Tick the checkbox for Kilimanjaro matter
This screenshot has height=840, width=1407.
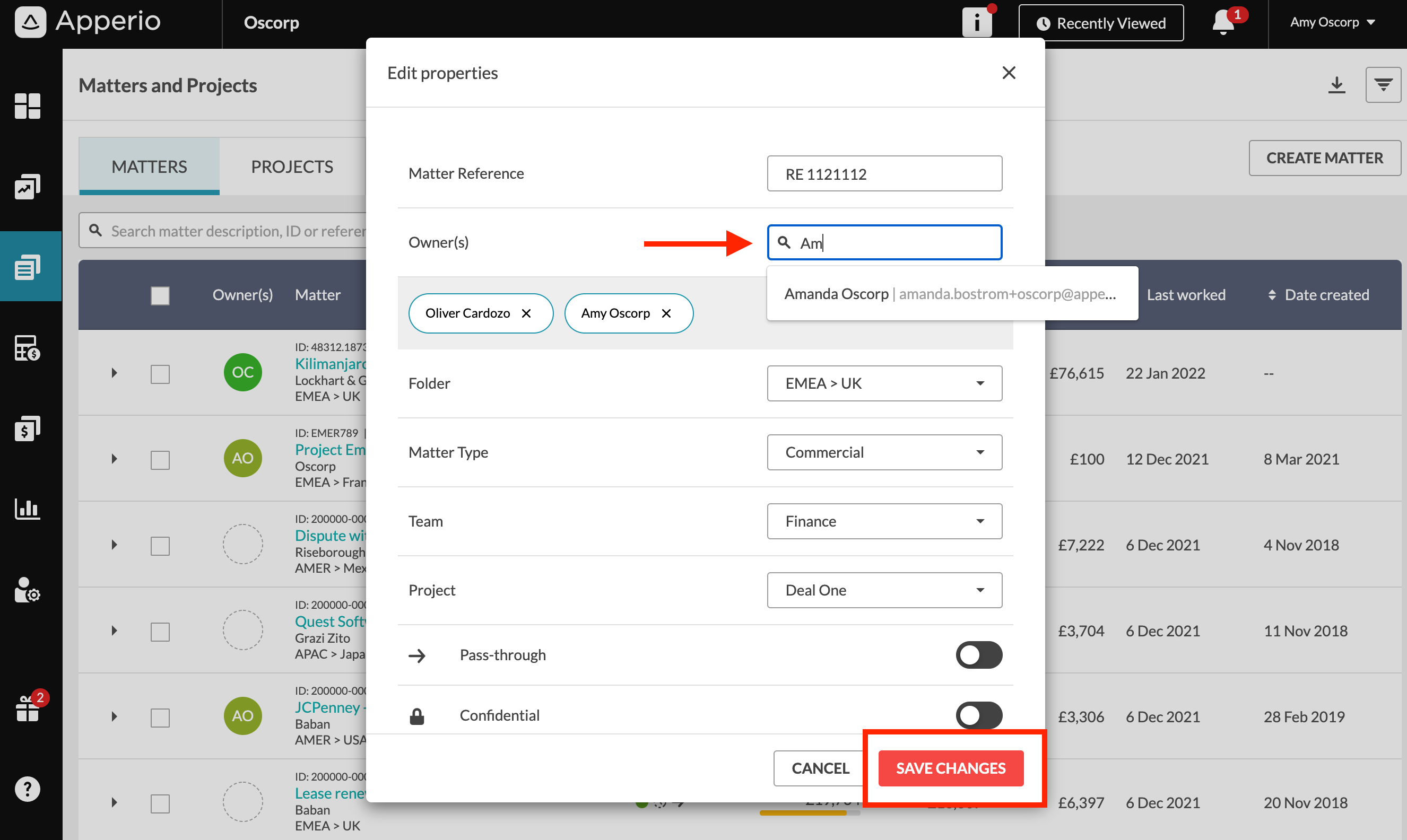pyautogui.click(x=160, y=373)
